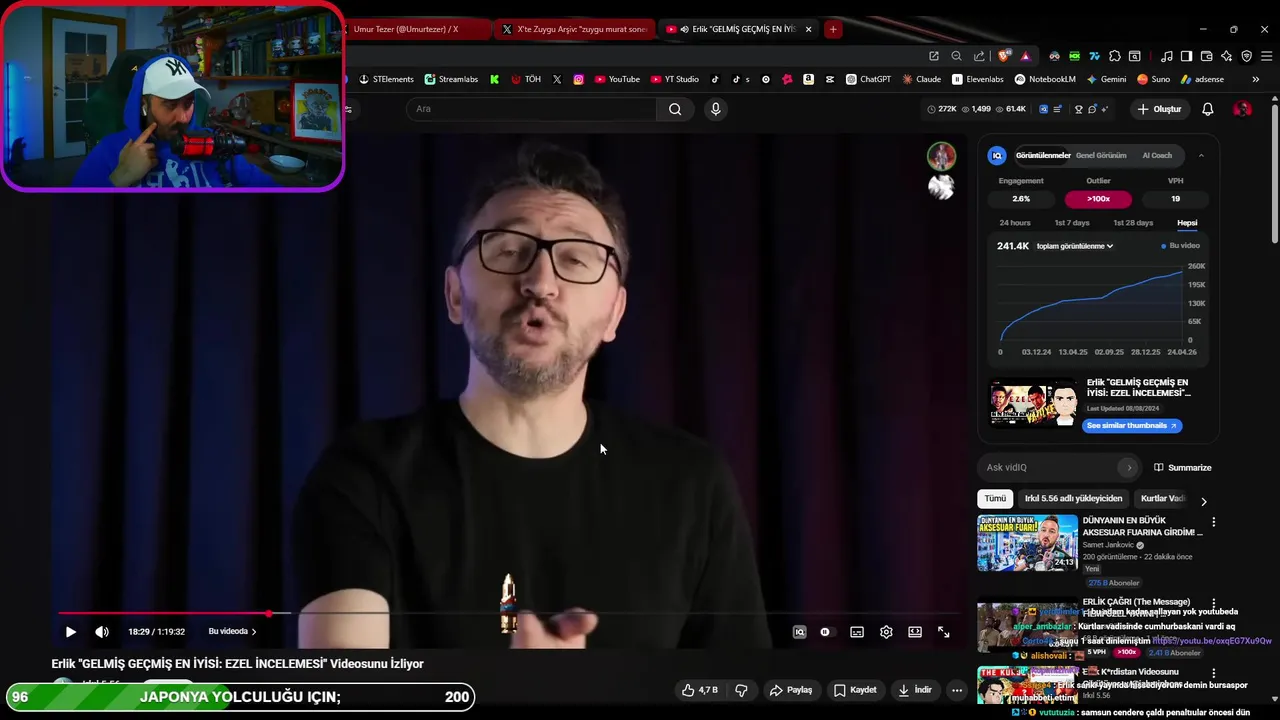Save video with Kaydet button
Screen dimensions: 1280x720
click(855, 690)
